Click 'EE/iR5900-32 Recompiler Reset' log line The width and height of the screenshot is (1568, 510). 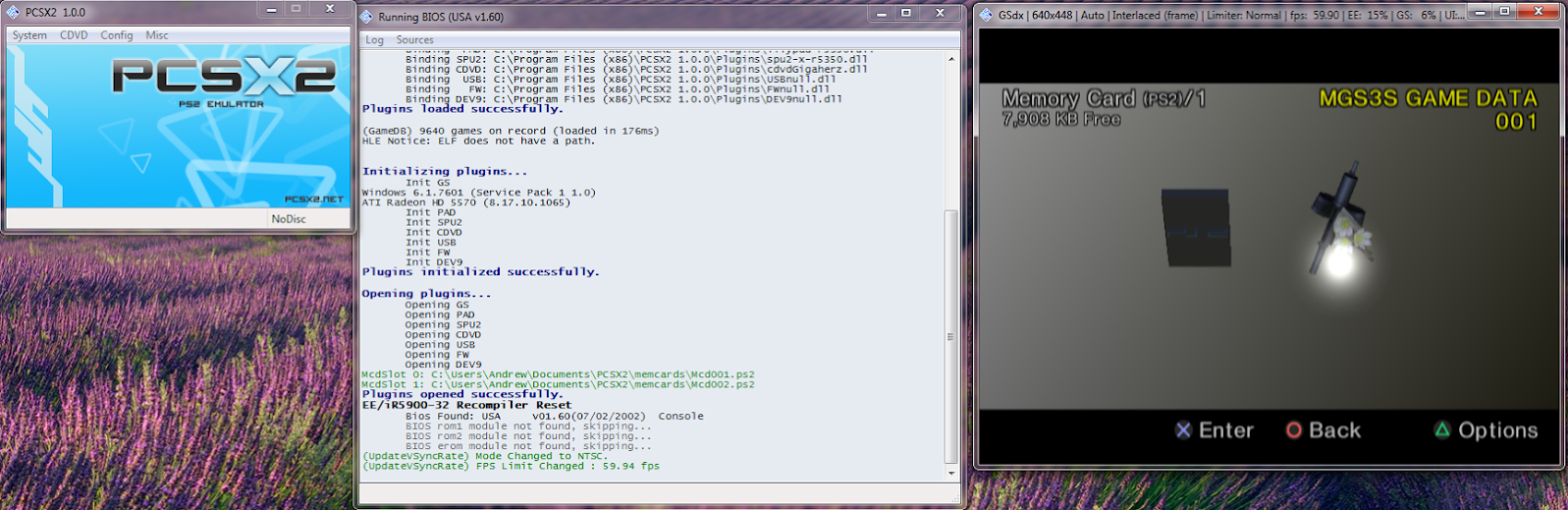(x=466, y=405)
